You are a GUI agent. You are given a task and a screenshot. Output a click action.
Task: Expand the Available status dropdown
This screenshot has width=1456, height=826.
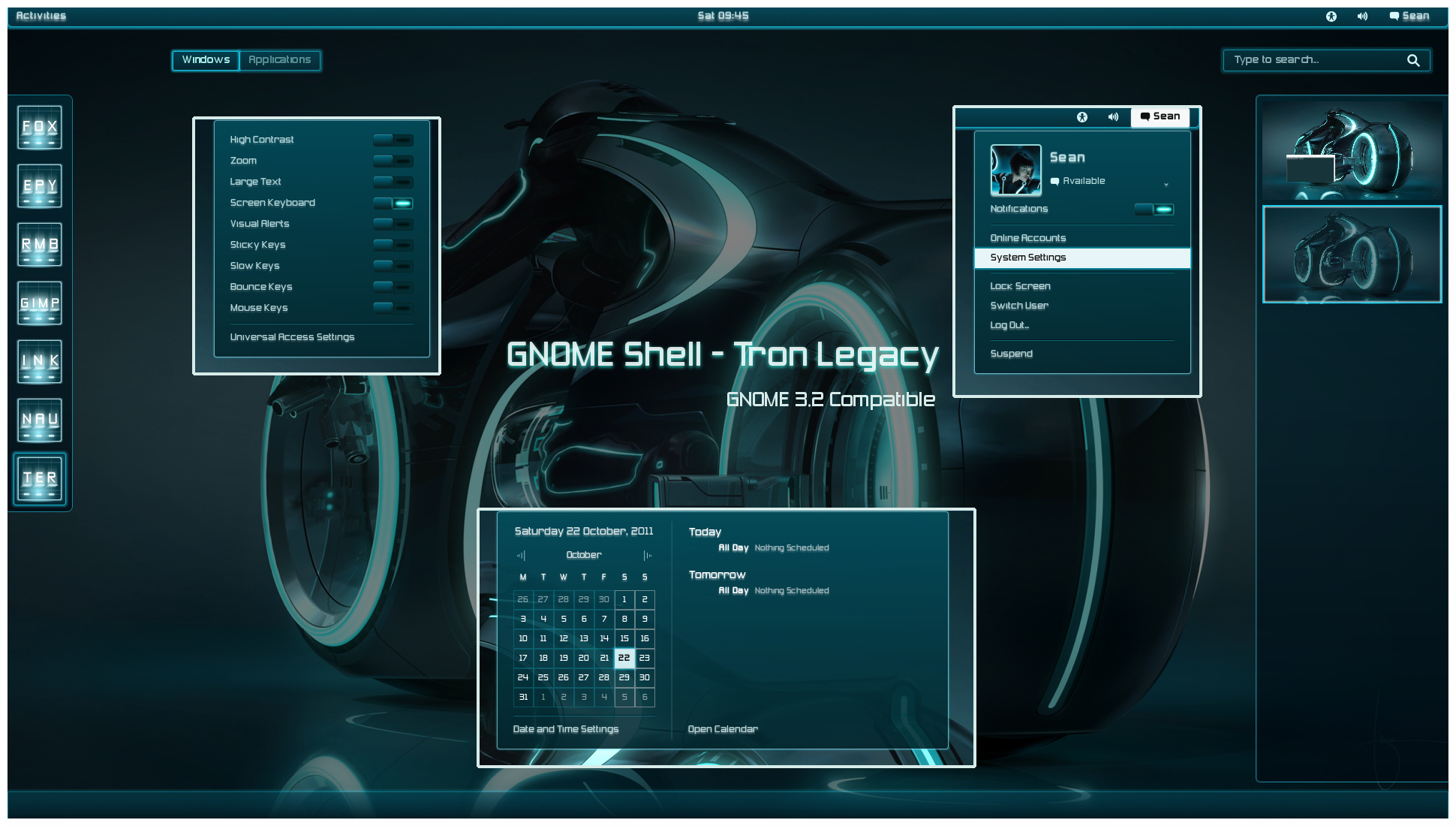(x=1166, y=182)
